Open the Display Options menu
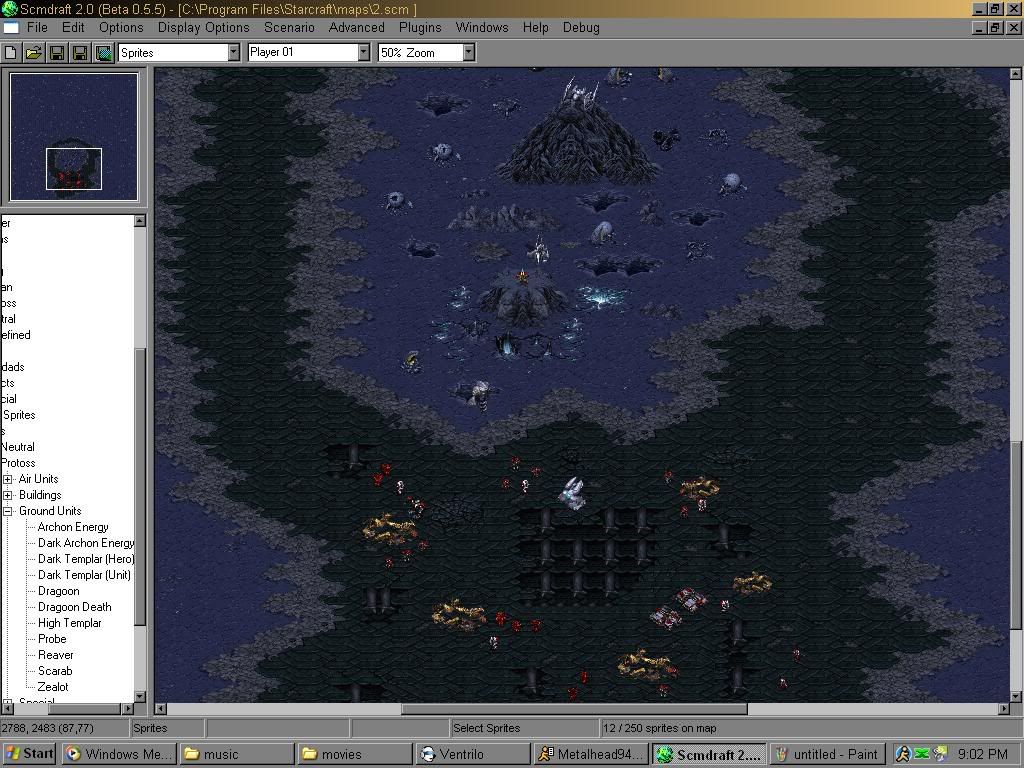This screenshot has height=768, width=1024. coord(204,27)
